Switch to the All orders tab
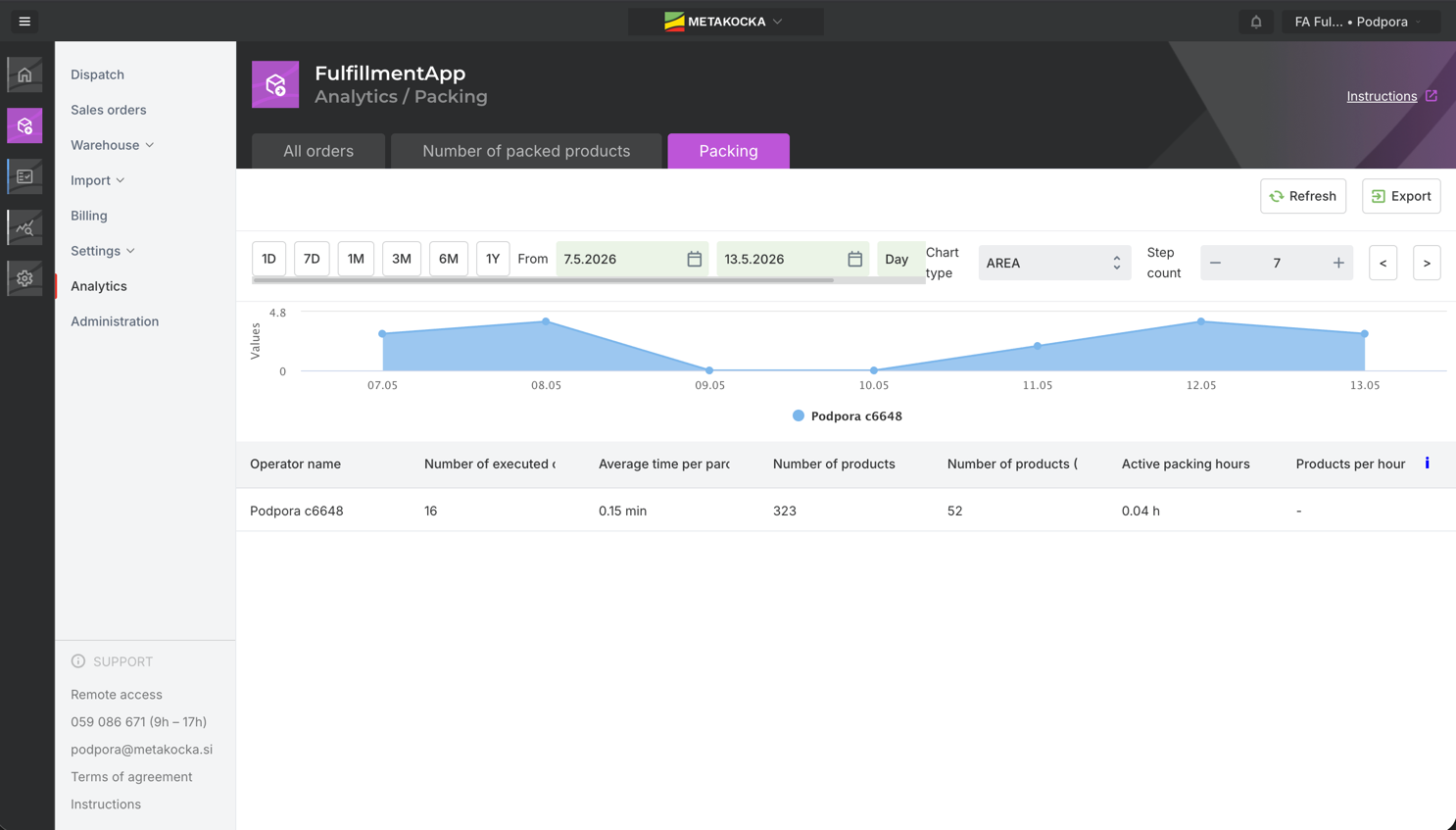The image size is (1456, 830). click(318, 151)
